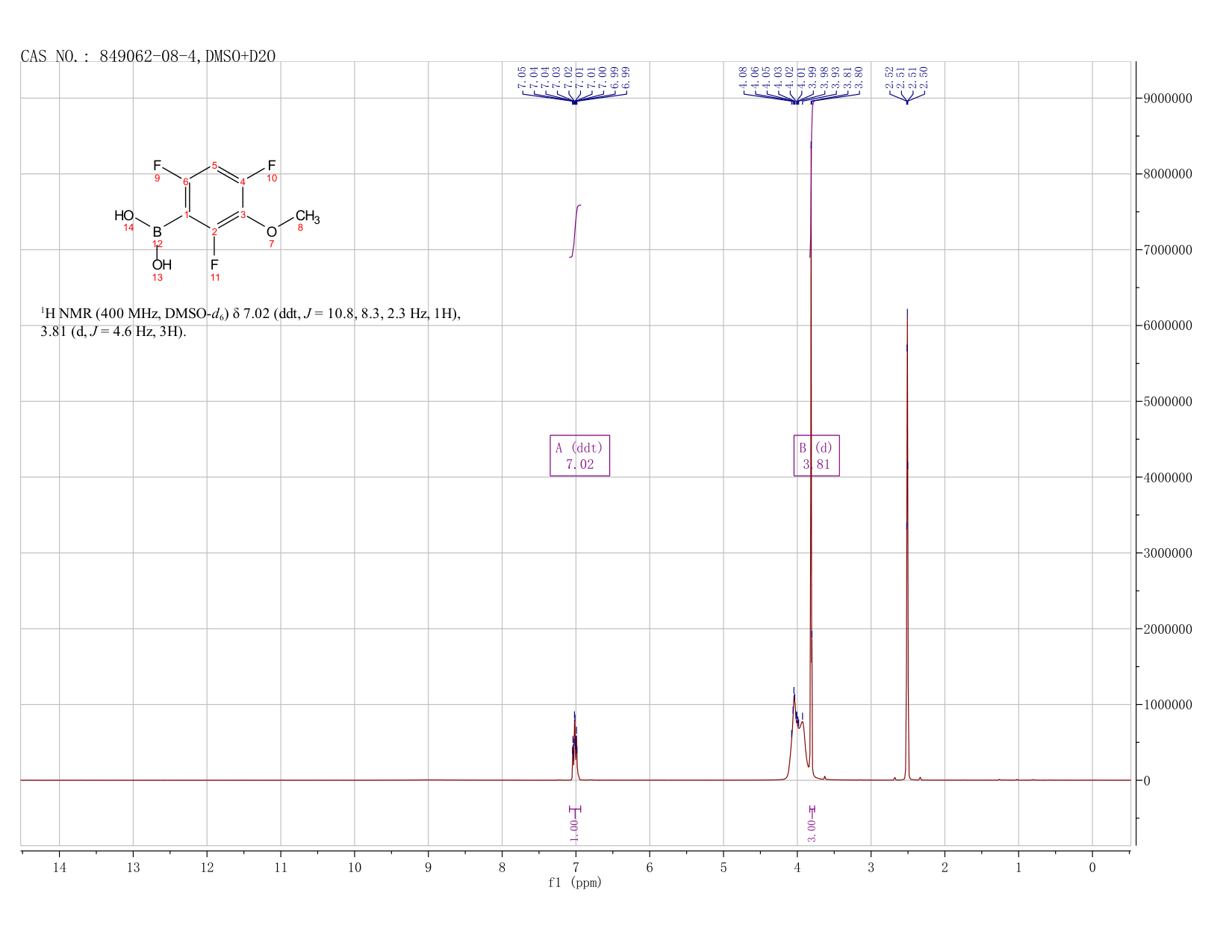Viewport: 1232px width, 952px height.
Task: Click the 7 ppm tick label on axis
Action: [x=576, y=867]
